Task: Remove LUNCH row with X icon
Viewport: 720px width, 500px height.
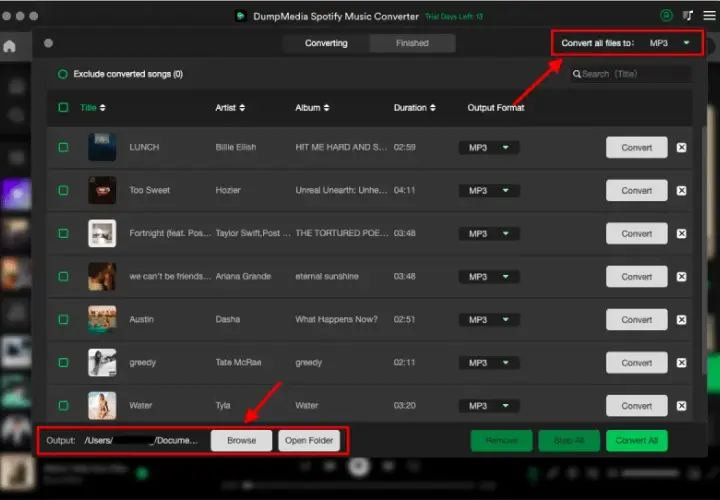Action: (681, 147)
